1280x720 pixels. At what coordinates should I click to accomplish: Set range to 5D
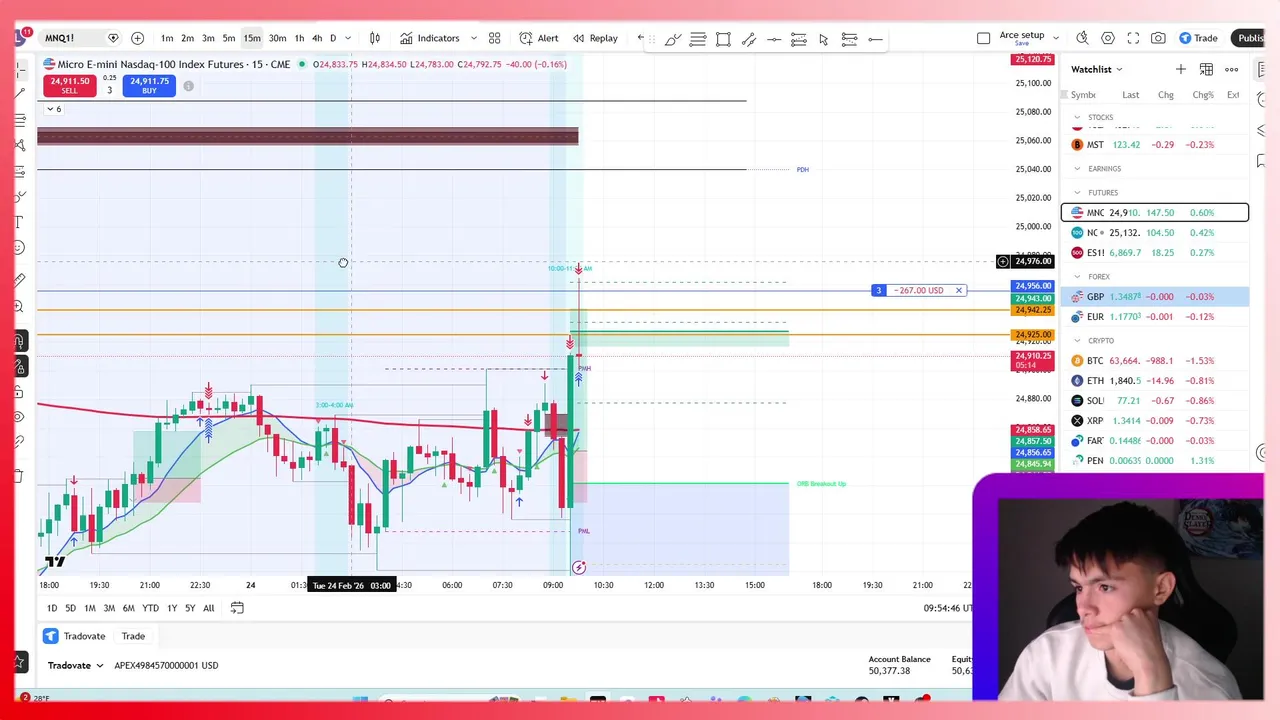[x=70, y=608]
